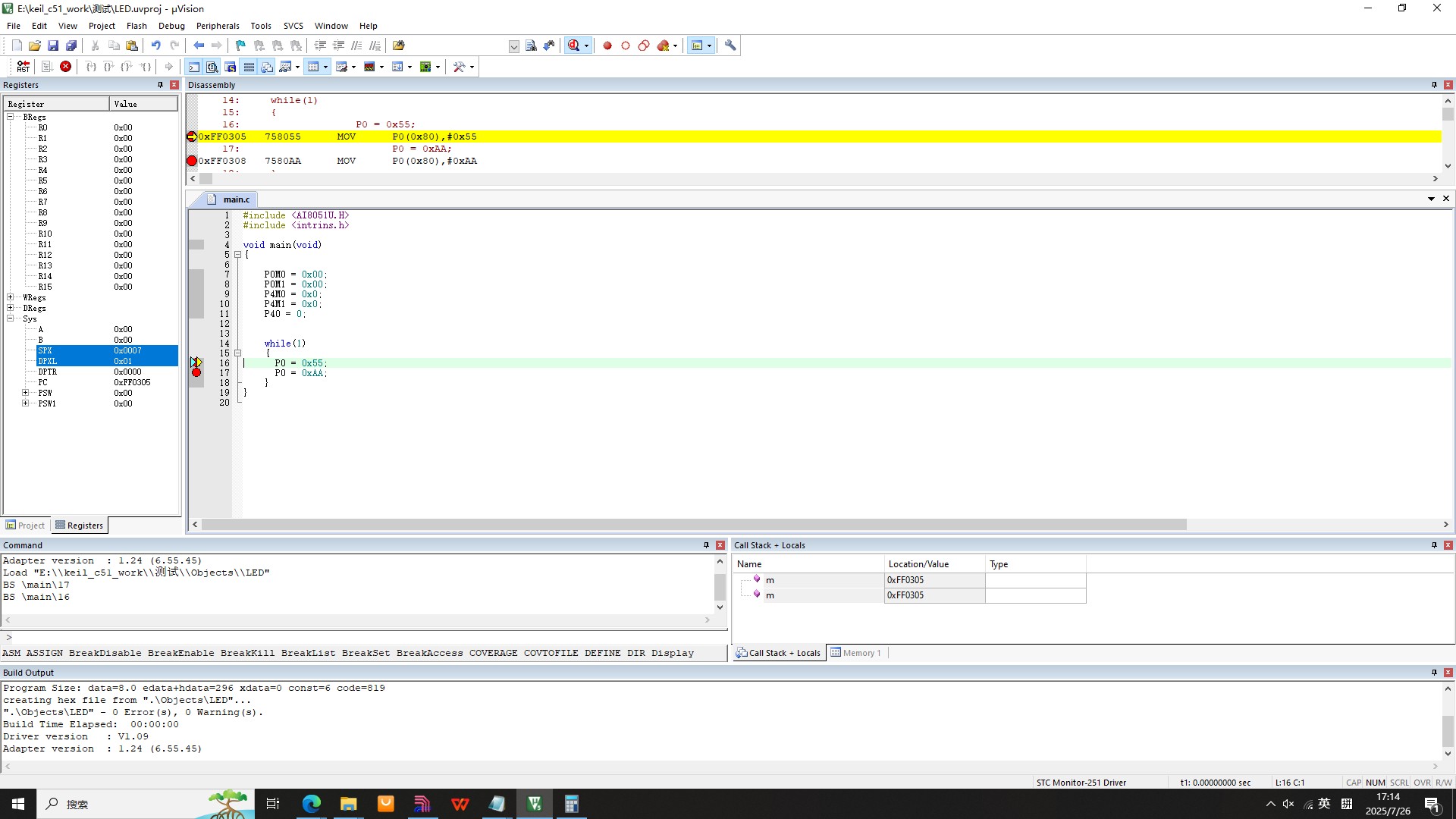This screenshot has height=819, width=1456.
Task: Disable all breakpoints icon
Action: pos(644,45)
